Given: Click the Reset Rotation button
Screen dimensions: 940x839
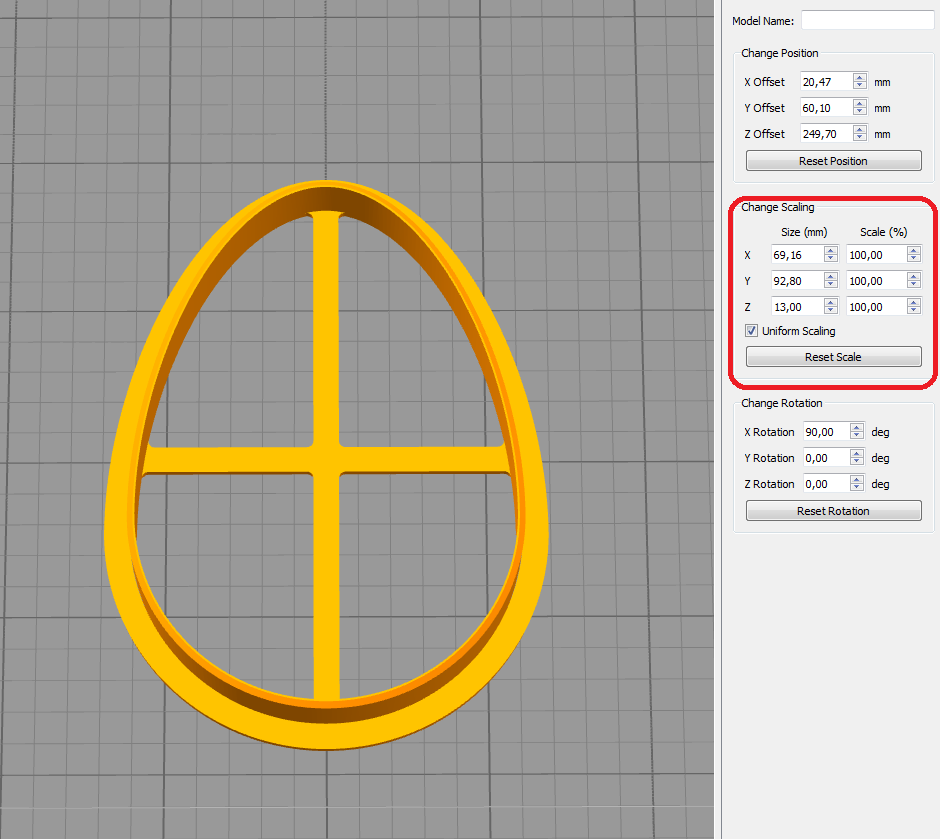Looking at the screenshot, I should (833, 511).
